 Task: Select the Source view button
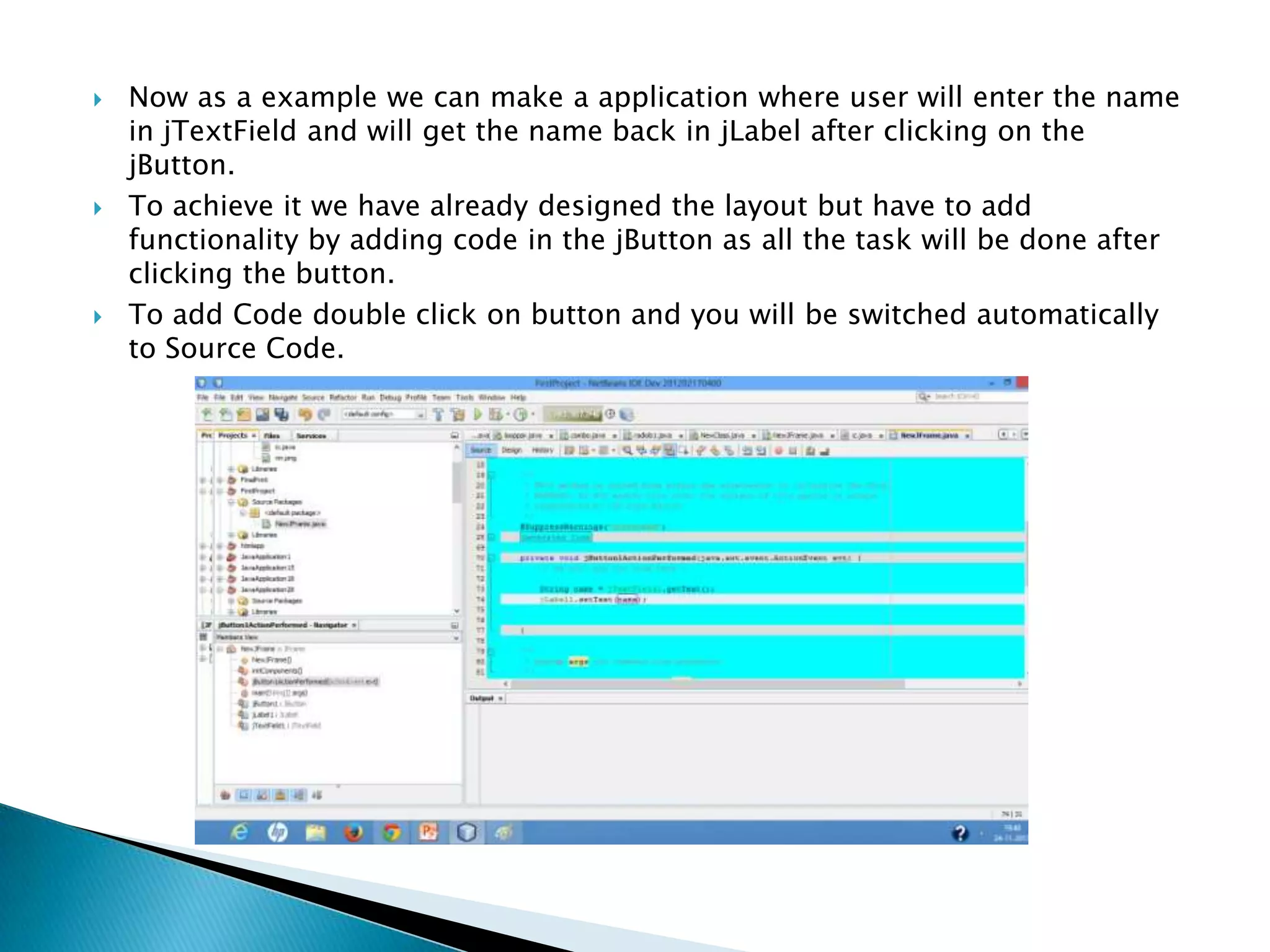click(481, 451)
